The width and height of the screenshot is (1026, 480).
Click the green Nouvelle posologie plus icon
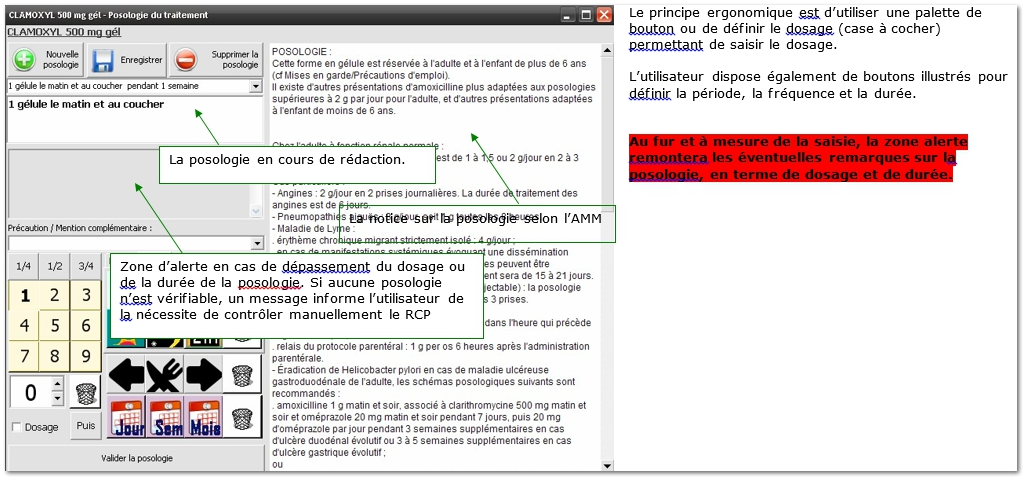click(24, 60)
